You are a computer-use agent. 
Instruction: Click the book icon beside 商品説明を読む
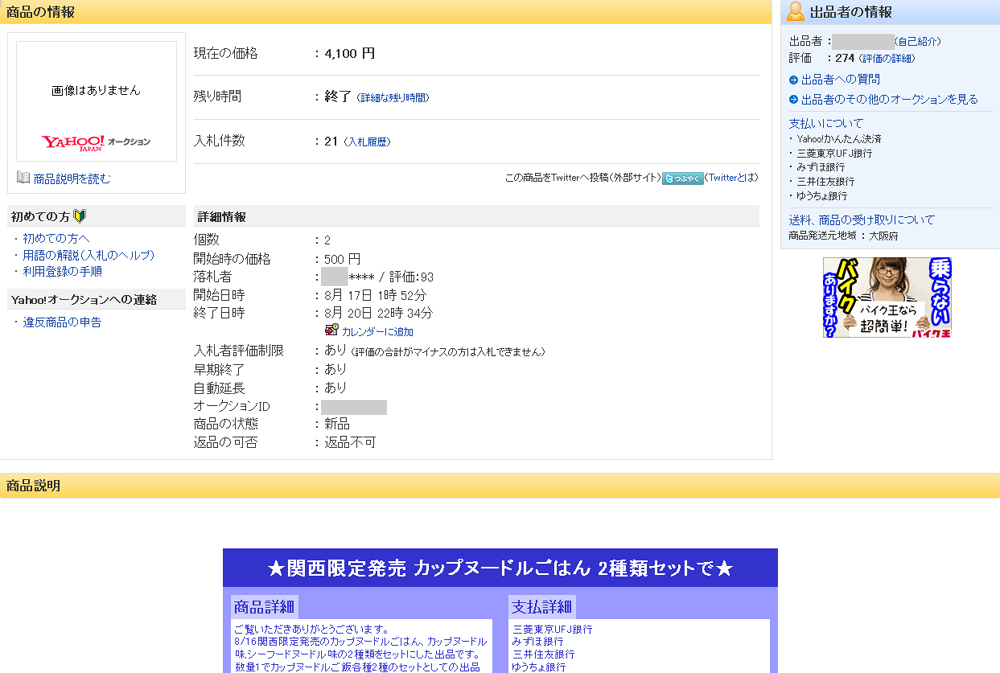(x=24, y=177)
